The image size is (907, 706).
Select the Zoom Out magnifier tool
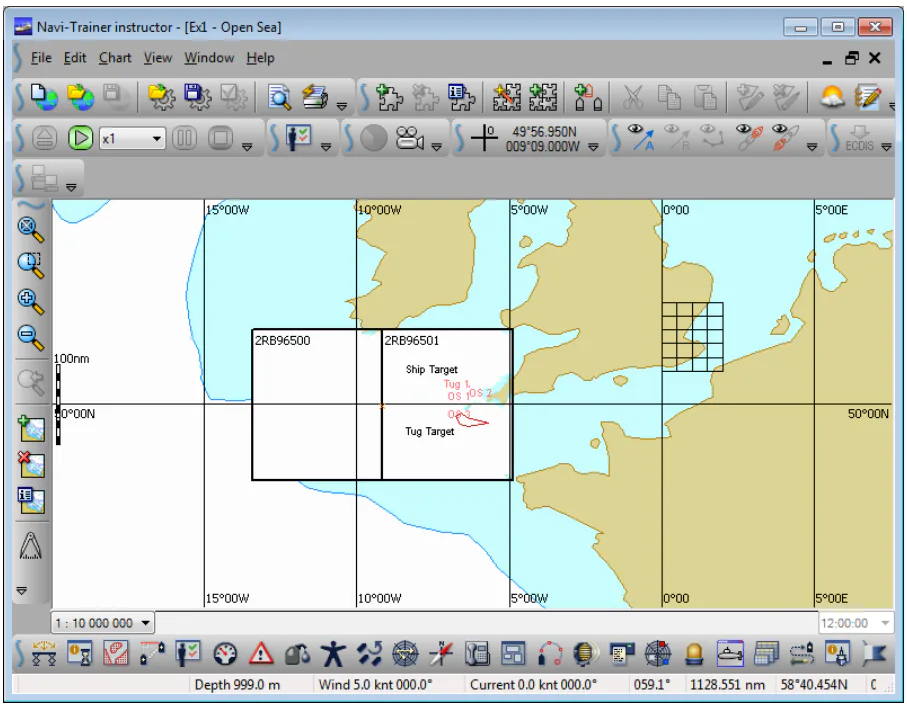tap(31, 338)
